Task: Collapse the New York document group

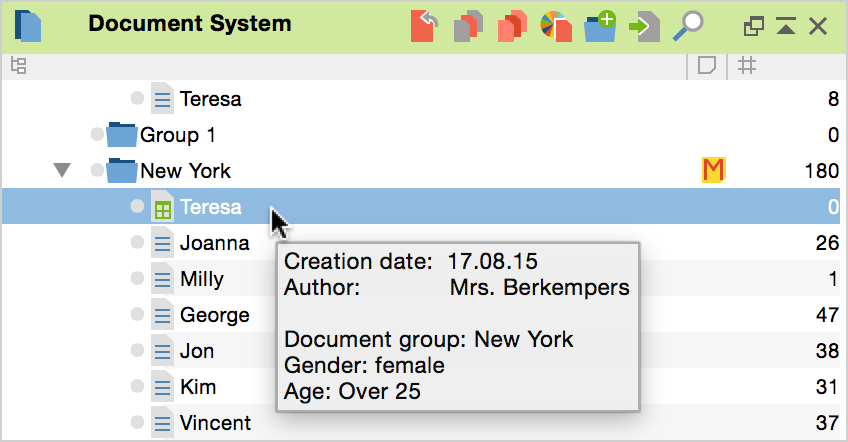Action: point(62,170)
